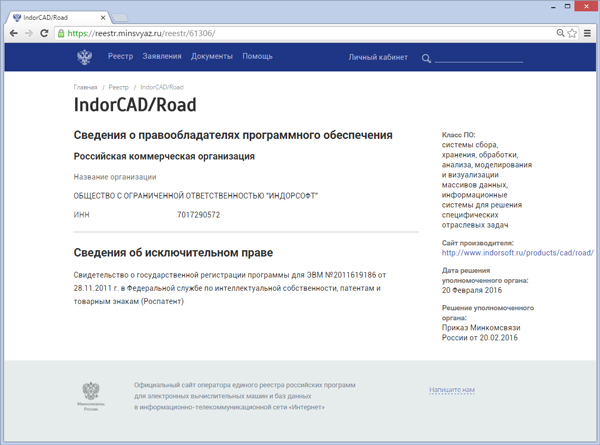Open the indorsoft.ru products link
The height and width of the screenshot is (445, 600).
pyautogui.click(x=517, y=253)
